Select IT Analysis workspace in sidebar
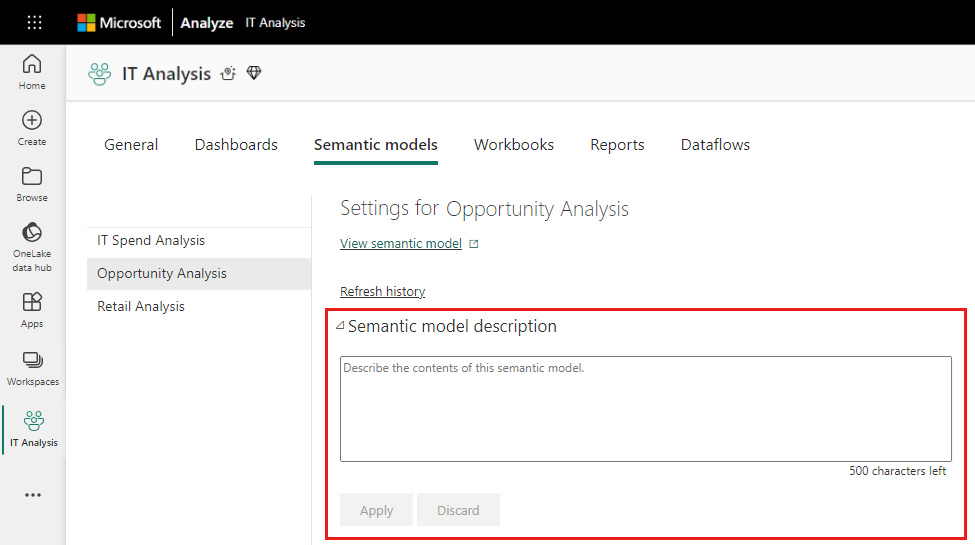 [34, 429]
